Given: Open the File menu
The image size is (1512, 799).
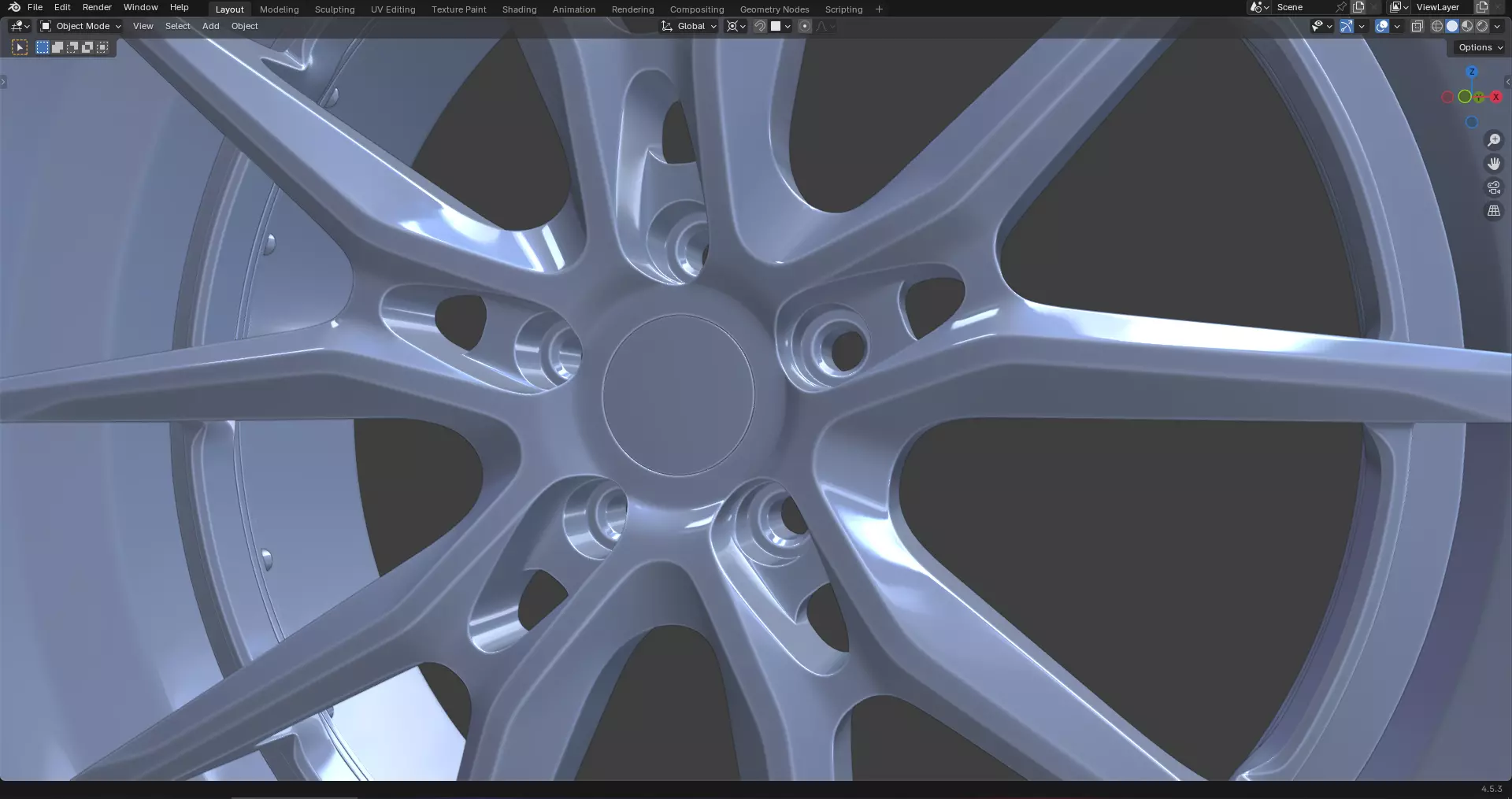Looking at the screenshot, I should tap(35, 7).
